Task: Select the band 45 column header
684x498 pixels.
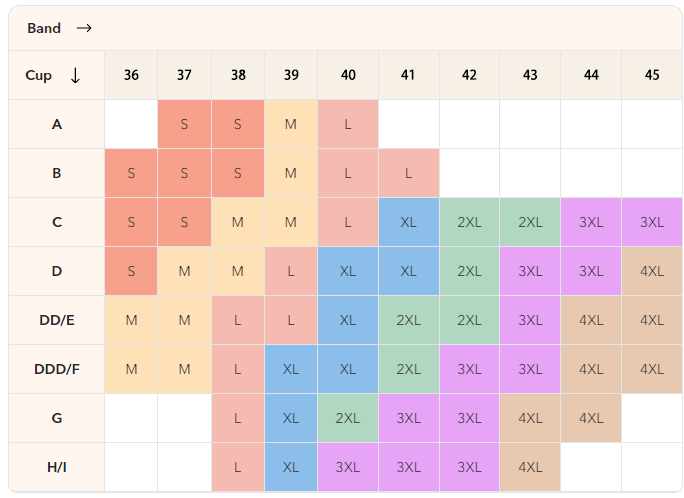Action: coord(652,76)
